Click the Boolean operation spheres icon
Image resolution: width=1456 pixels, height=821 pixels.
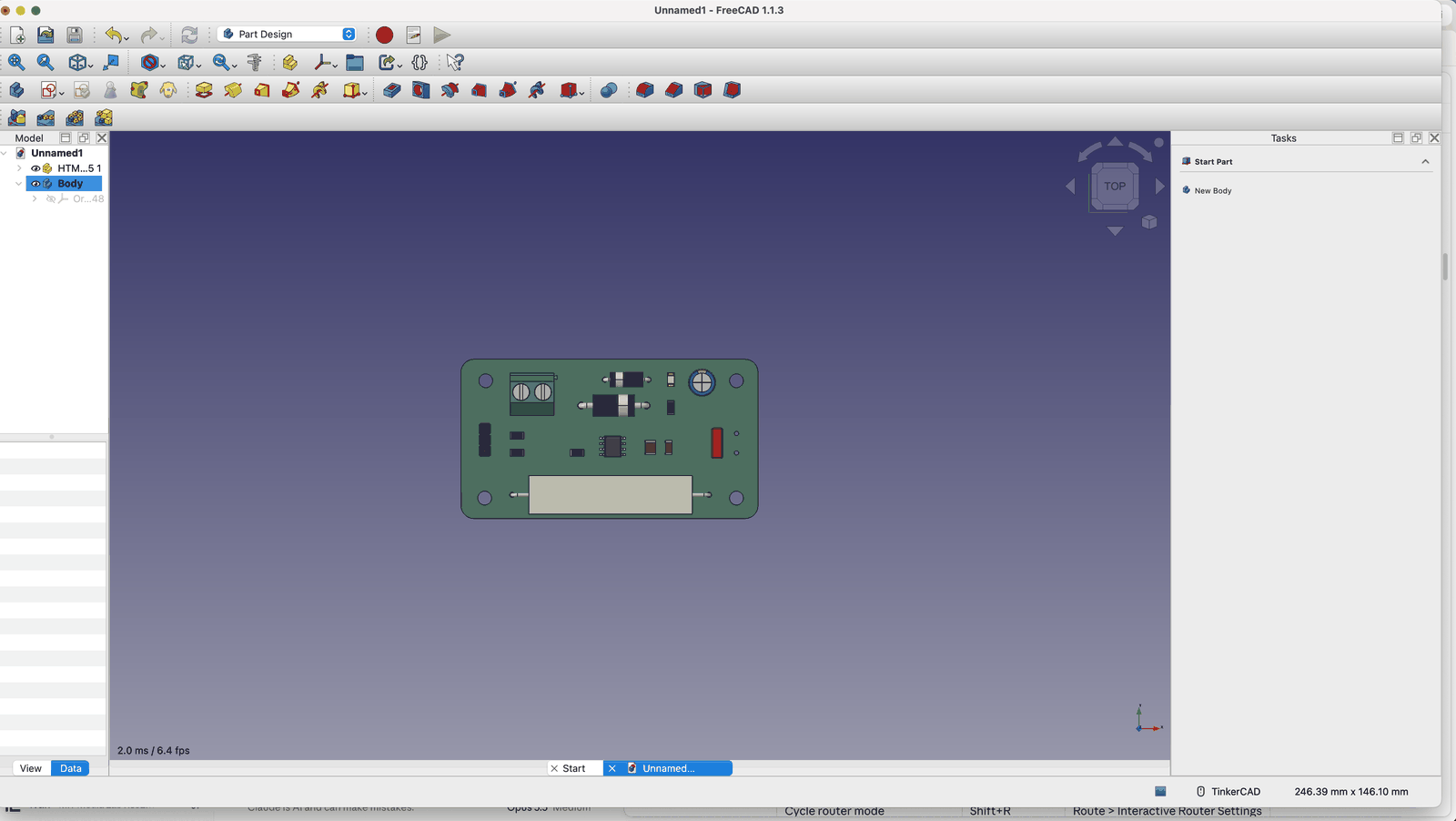609,90
